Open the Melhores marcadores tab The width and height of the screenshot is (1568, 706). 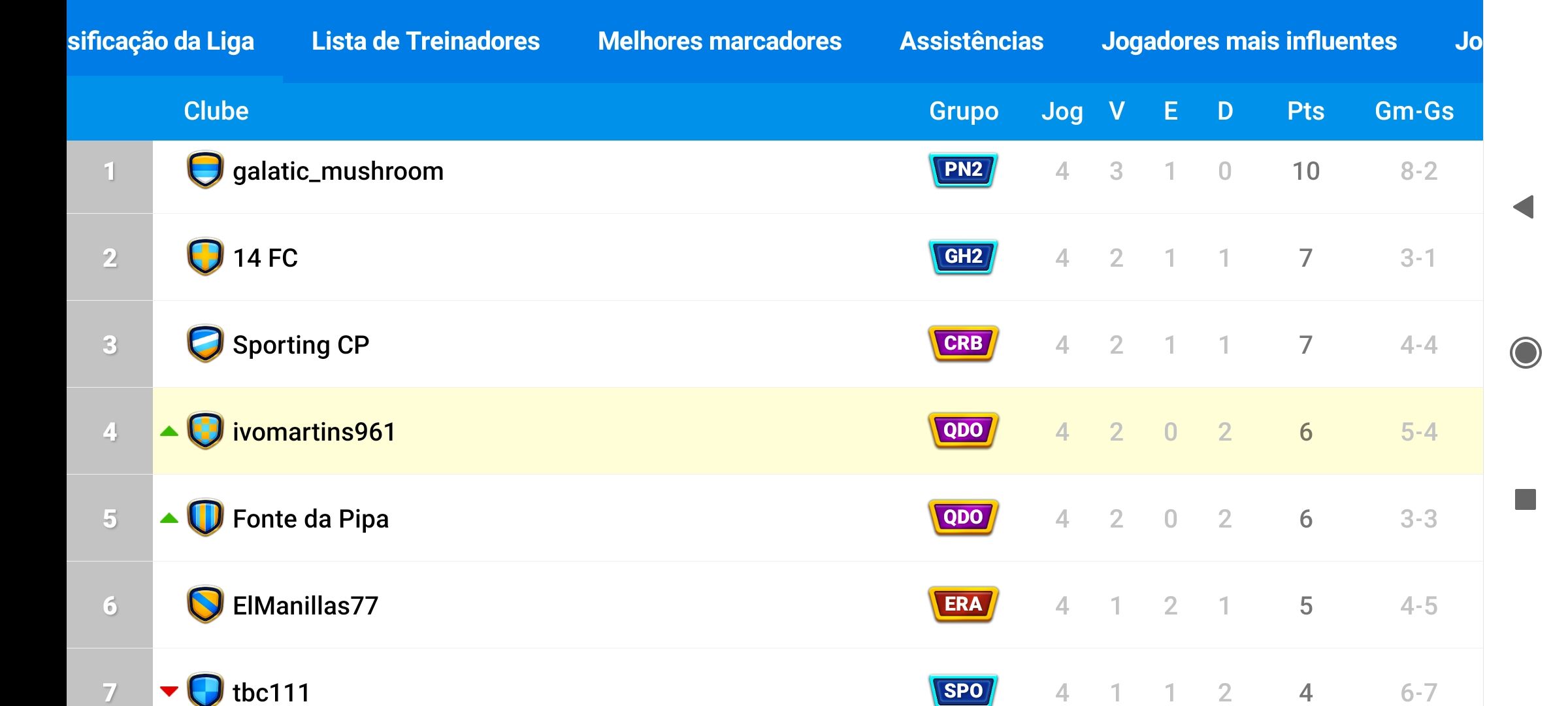(x=720, y=41)
